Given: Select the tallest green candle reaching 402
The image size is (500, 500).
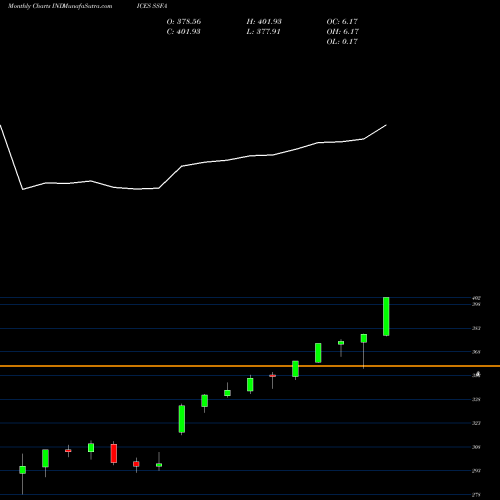Looking at the screenshot, I should tap(386, 316).
